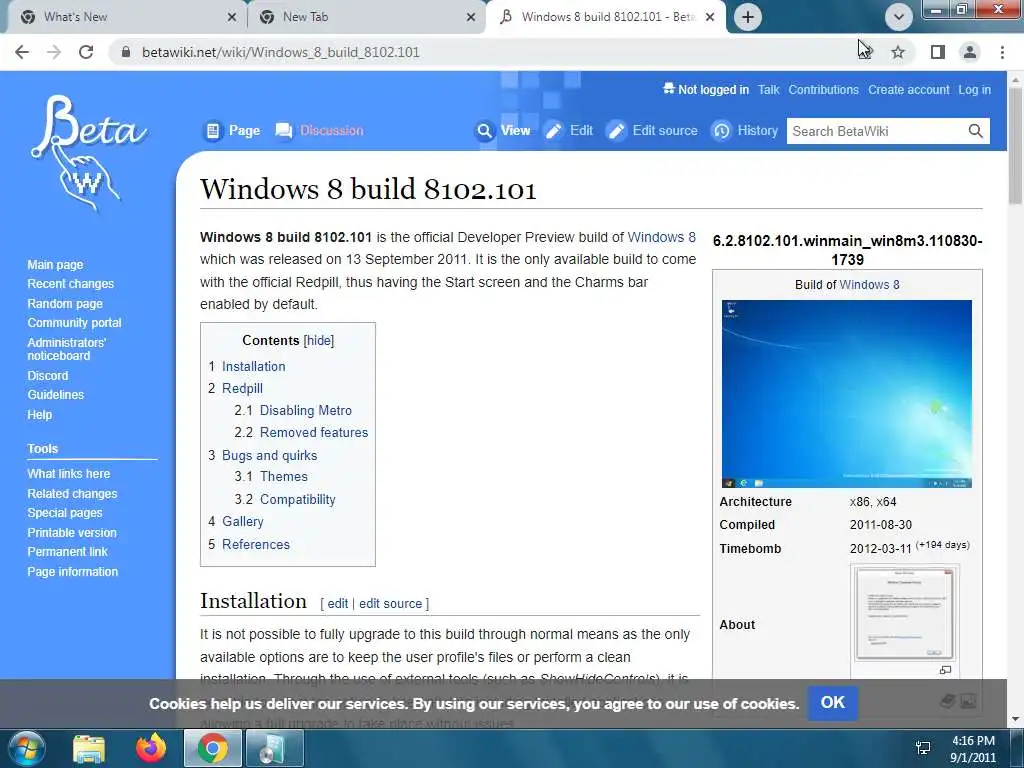Click the address bar URL
This screenshot has width=1024, height=768.
(x=281, y=52)
